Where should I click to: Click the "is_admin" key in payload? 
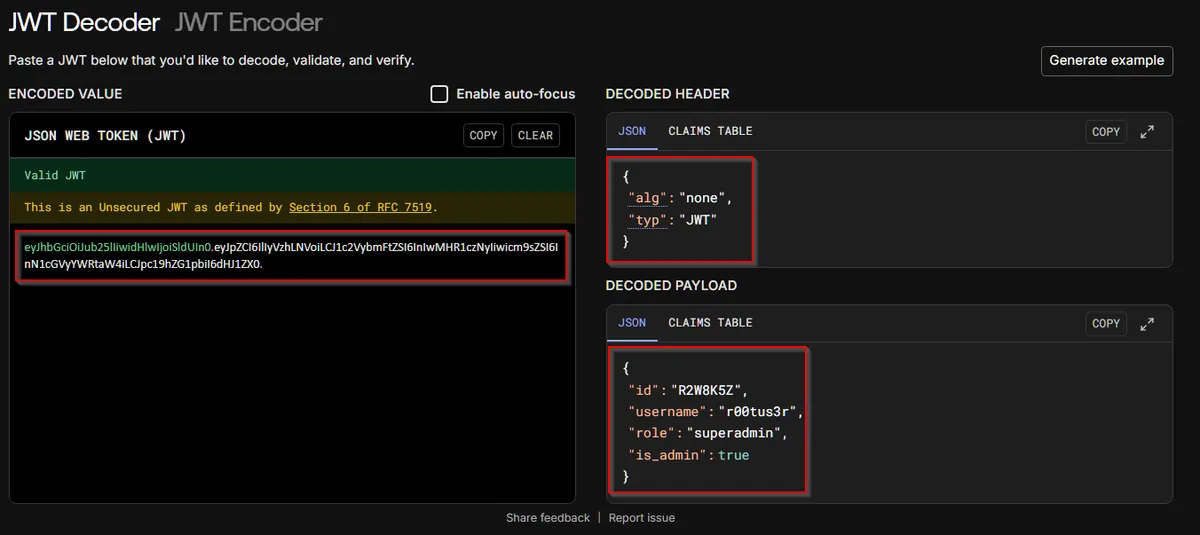pyautogui.click(x=666, y=455)
